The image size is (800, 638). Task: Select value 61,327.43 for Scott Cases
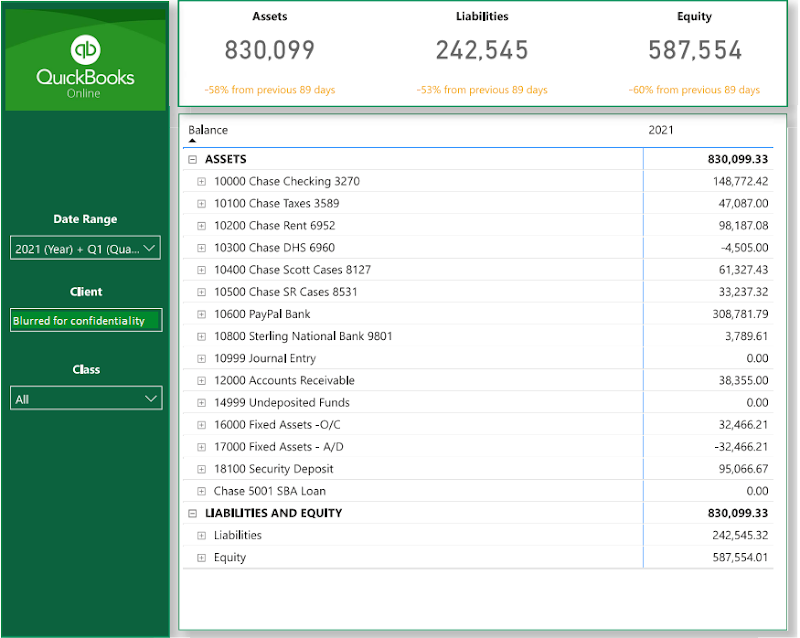pos(743,269)
